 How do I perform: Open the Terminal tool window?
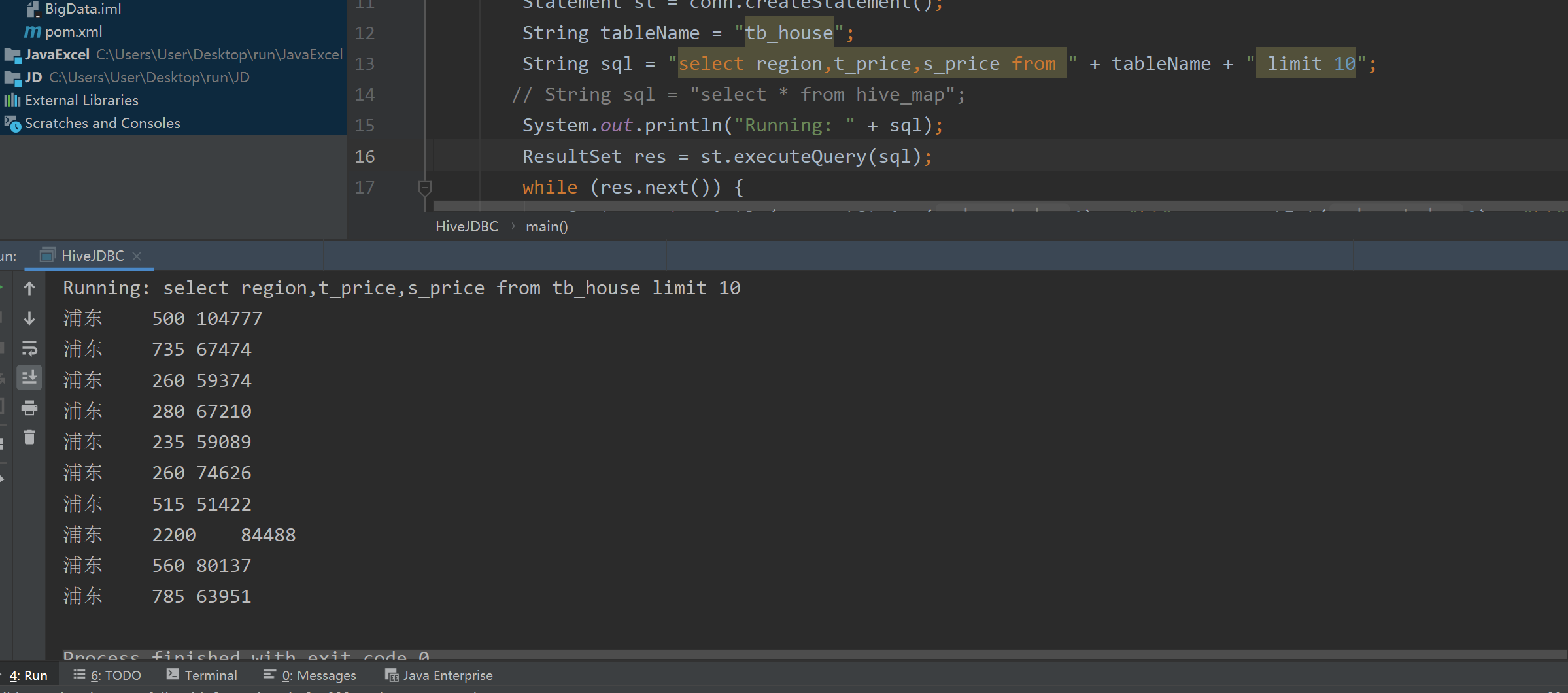pyautogui.click(x=202, y=675)
